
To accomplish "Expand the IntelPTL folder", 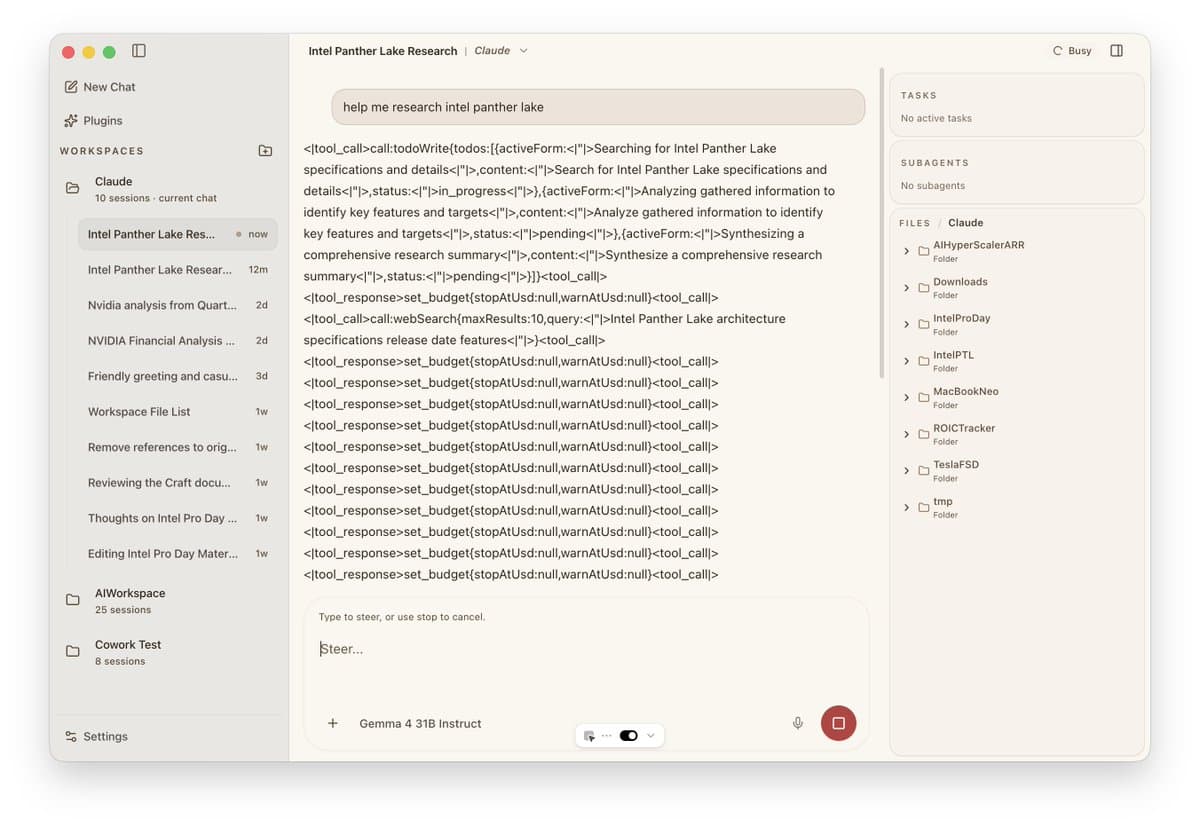I will [x=907, y=358].
